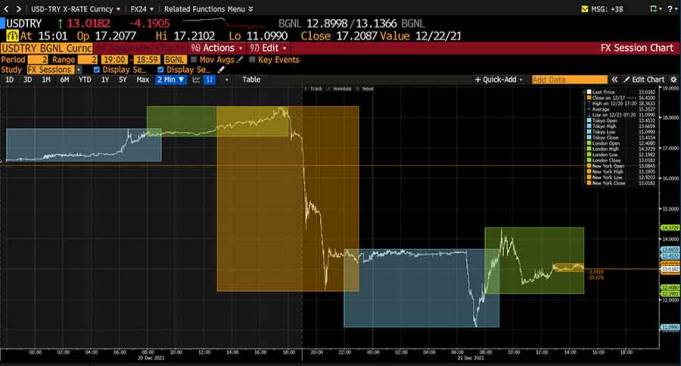Open the Actions dropdown menu
The width and height of the screenshot is (681, 366).
pyautogui.click(x=217, y=48)
